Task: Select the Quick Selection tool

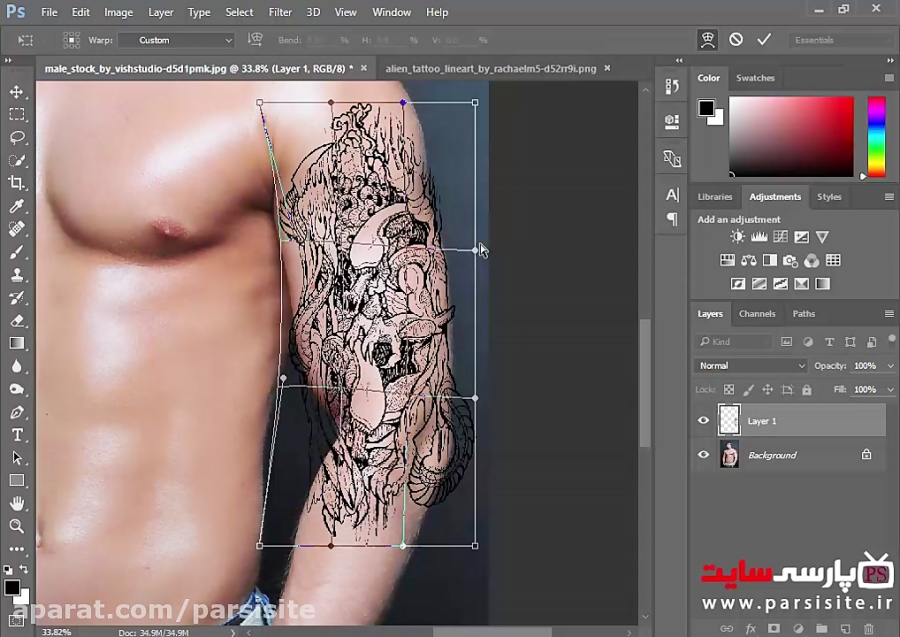Action: pos(17,160)
